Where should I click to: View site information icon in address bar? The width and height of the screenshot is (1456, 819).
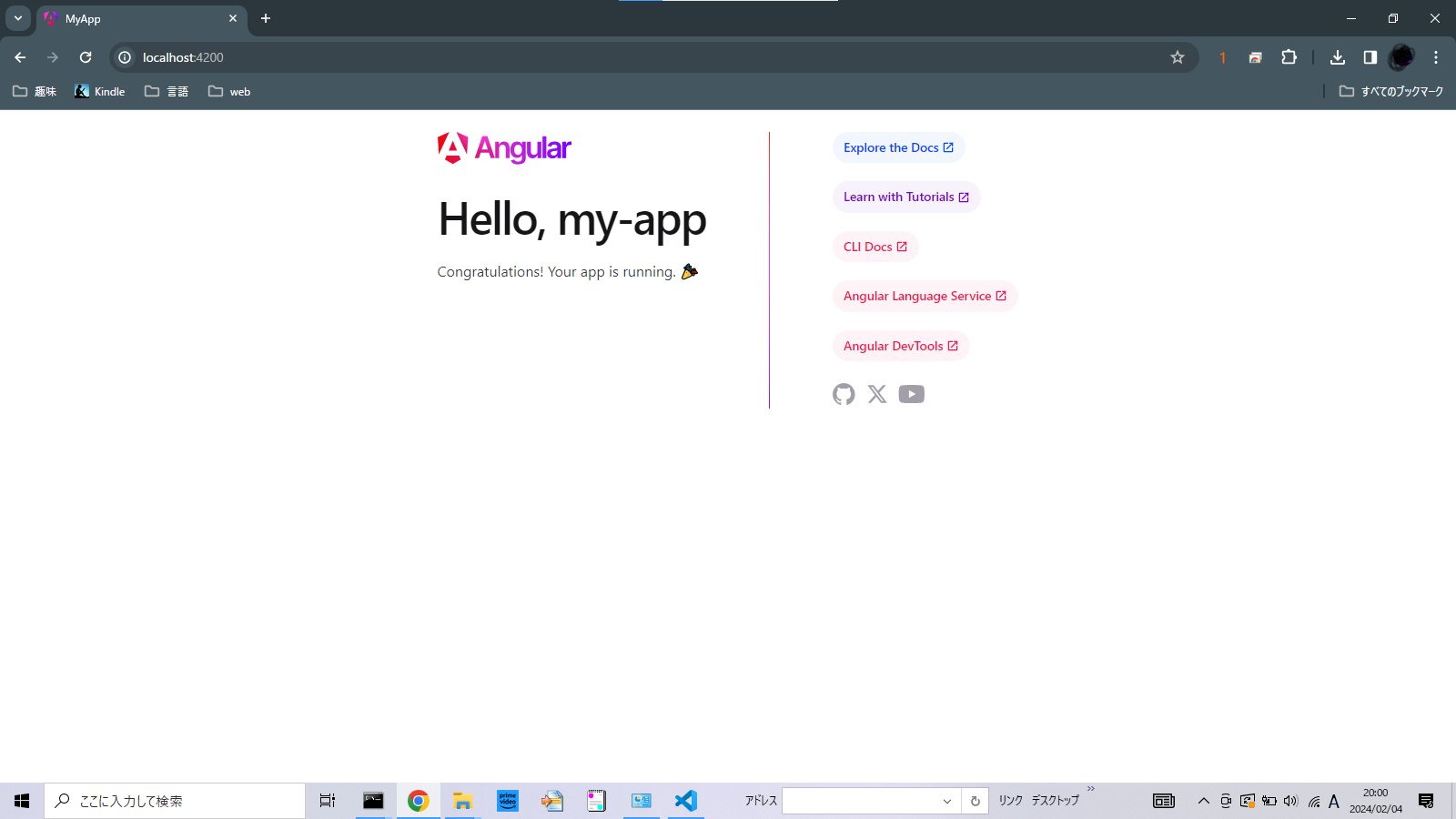tap(125, 57)
